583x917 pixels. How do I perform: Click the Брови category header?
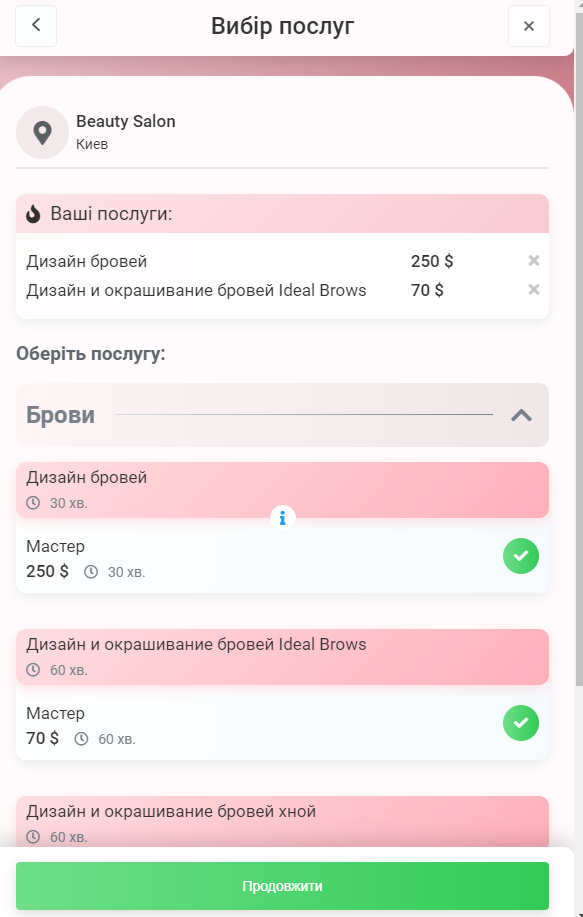[282, 415]
